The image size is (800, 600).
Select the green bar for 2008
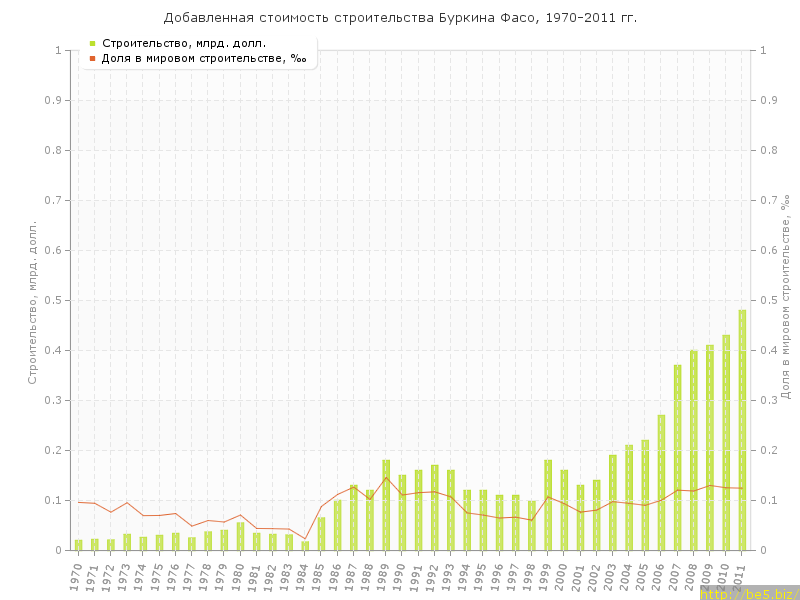coord(693,450)
